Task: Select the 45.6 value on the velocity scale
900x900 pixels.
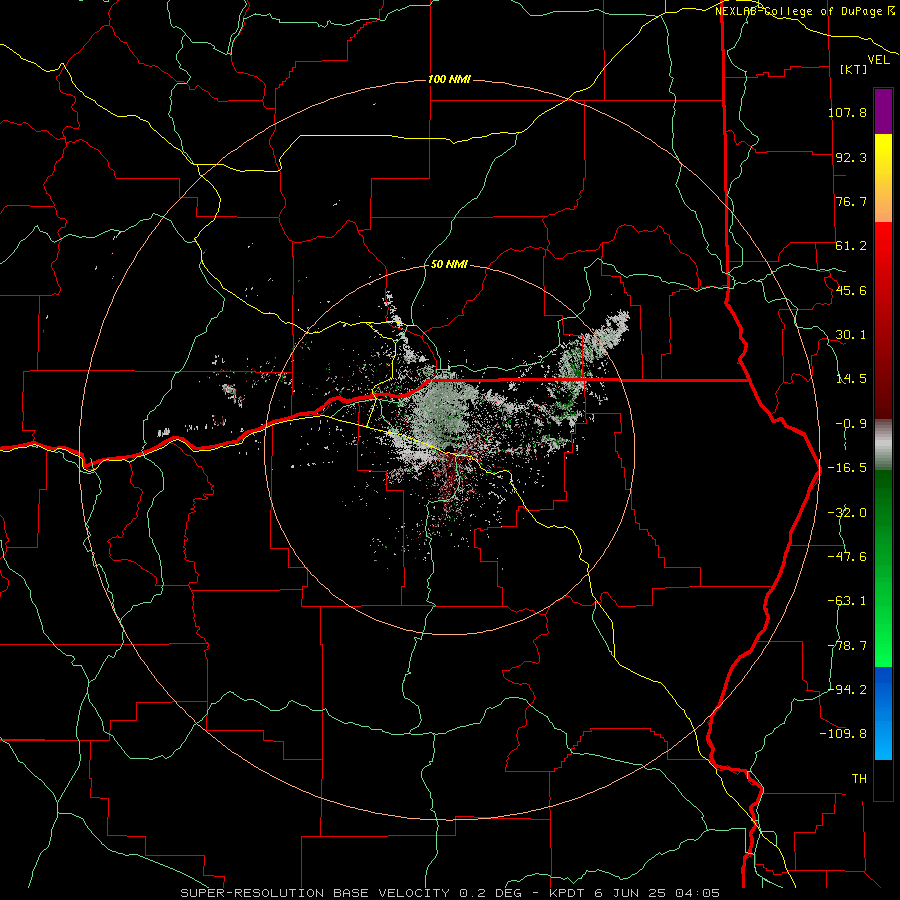Action: point(851,290)
